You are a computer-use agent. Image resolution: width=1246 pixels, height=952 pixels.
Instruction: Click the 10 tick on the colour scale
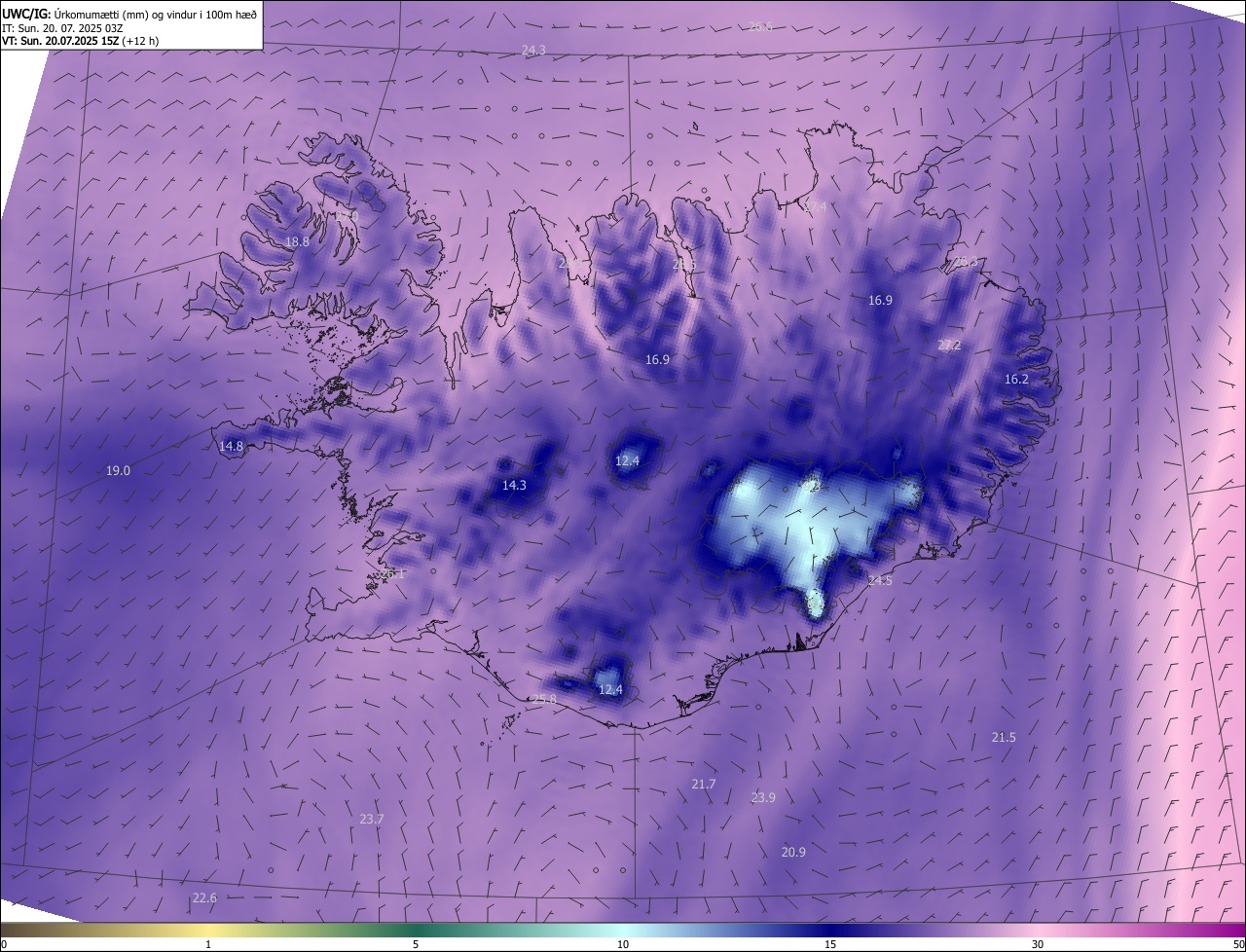click(623, 944)
